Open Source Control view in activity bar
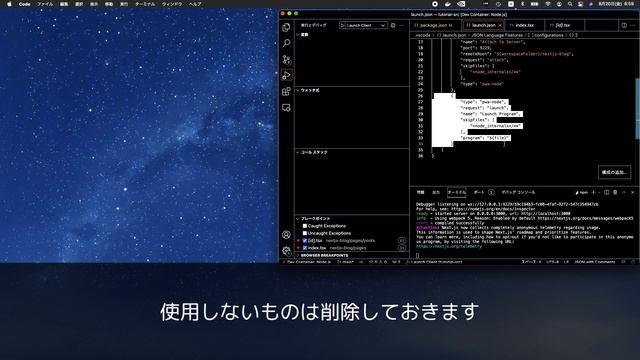640x360 pixels. (x=287, y=60)
